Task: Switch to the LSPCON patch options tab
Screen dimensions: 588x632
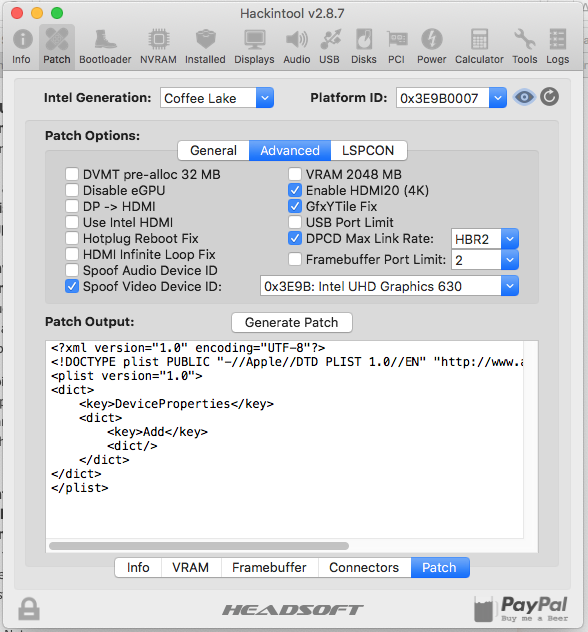Action: point(368,151)
